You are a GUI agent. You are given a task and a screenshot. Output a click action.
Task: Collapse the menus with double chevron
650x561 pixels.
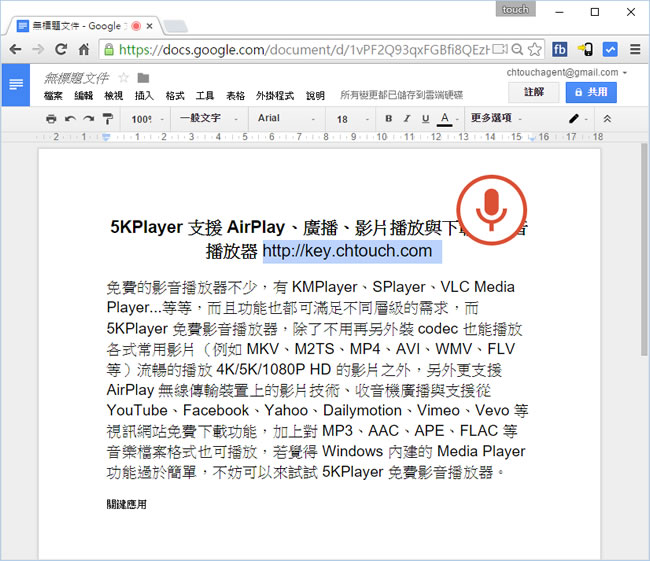[607, 119]
